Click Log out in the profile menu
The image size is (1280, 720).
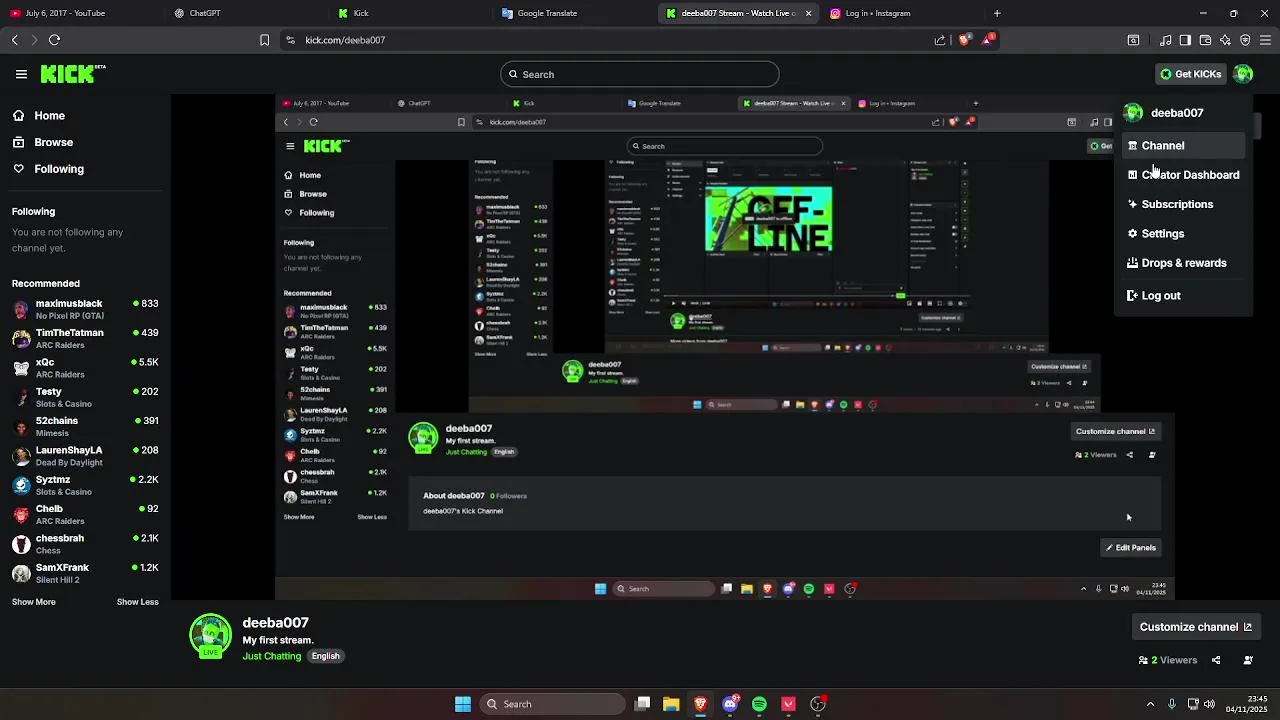click(x=1183, y=296)
